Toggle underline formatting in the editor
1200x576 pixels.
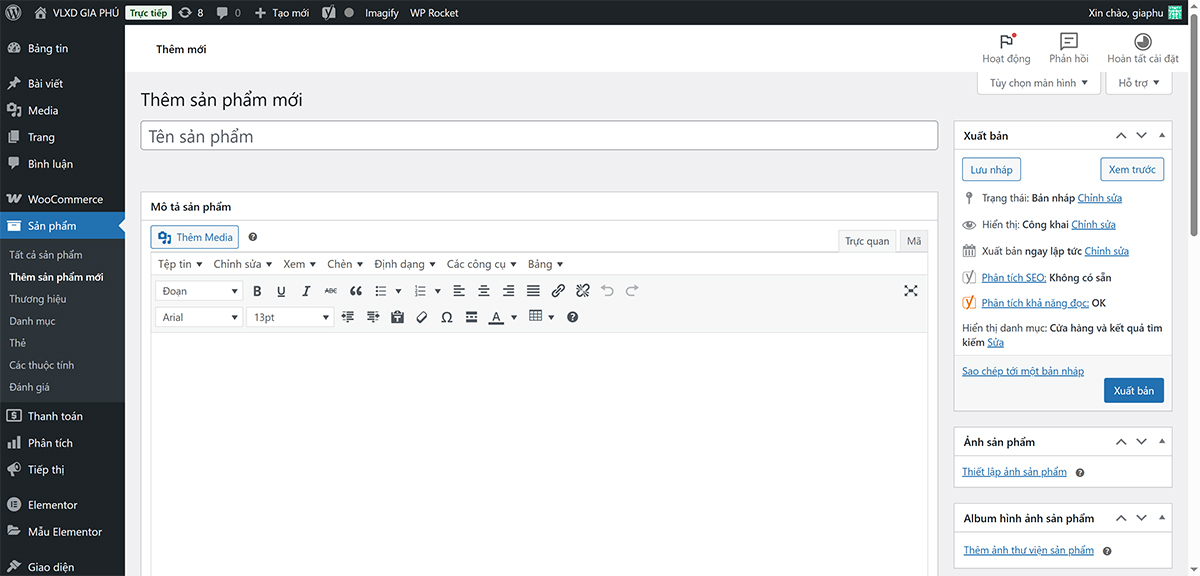click(281, 291)
